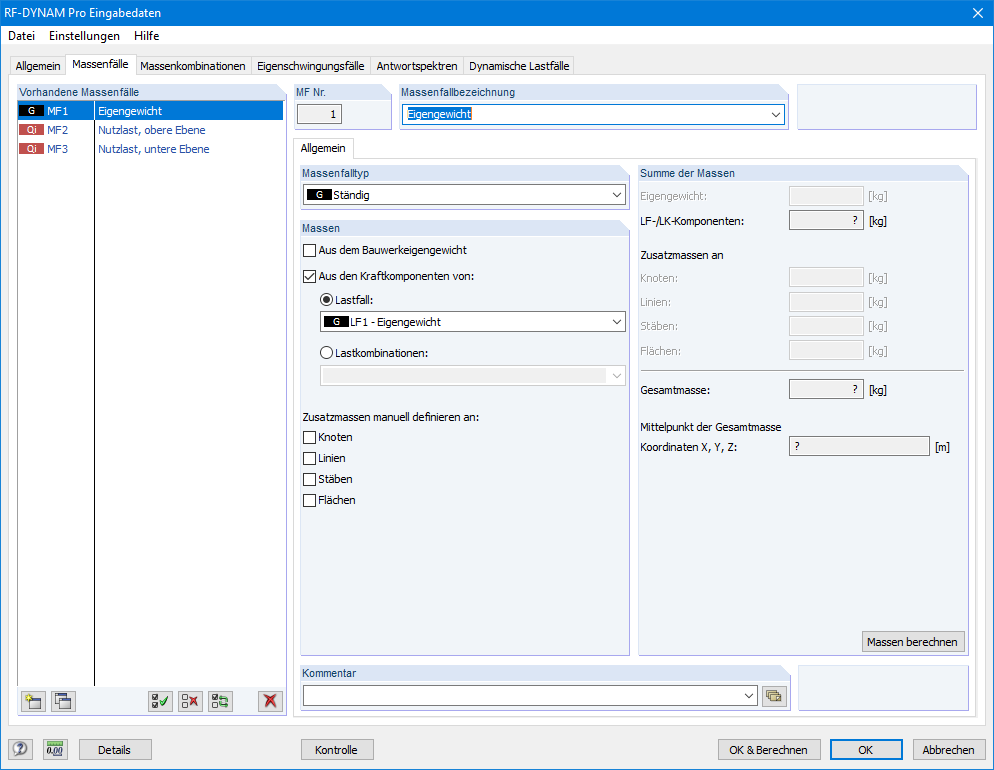Open the Massenfallbezeichnung dropdown
Image resolution: width=994 pixels, height=770 pixels.
(775, 115)
